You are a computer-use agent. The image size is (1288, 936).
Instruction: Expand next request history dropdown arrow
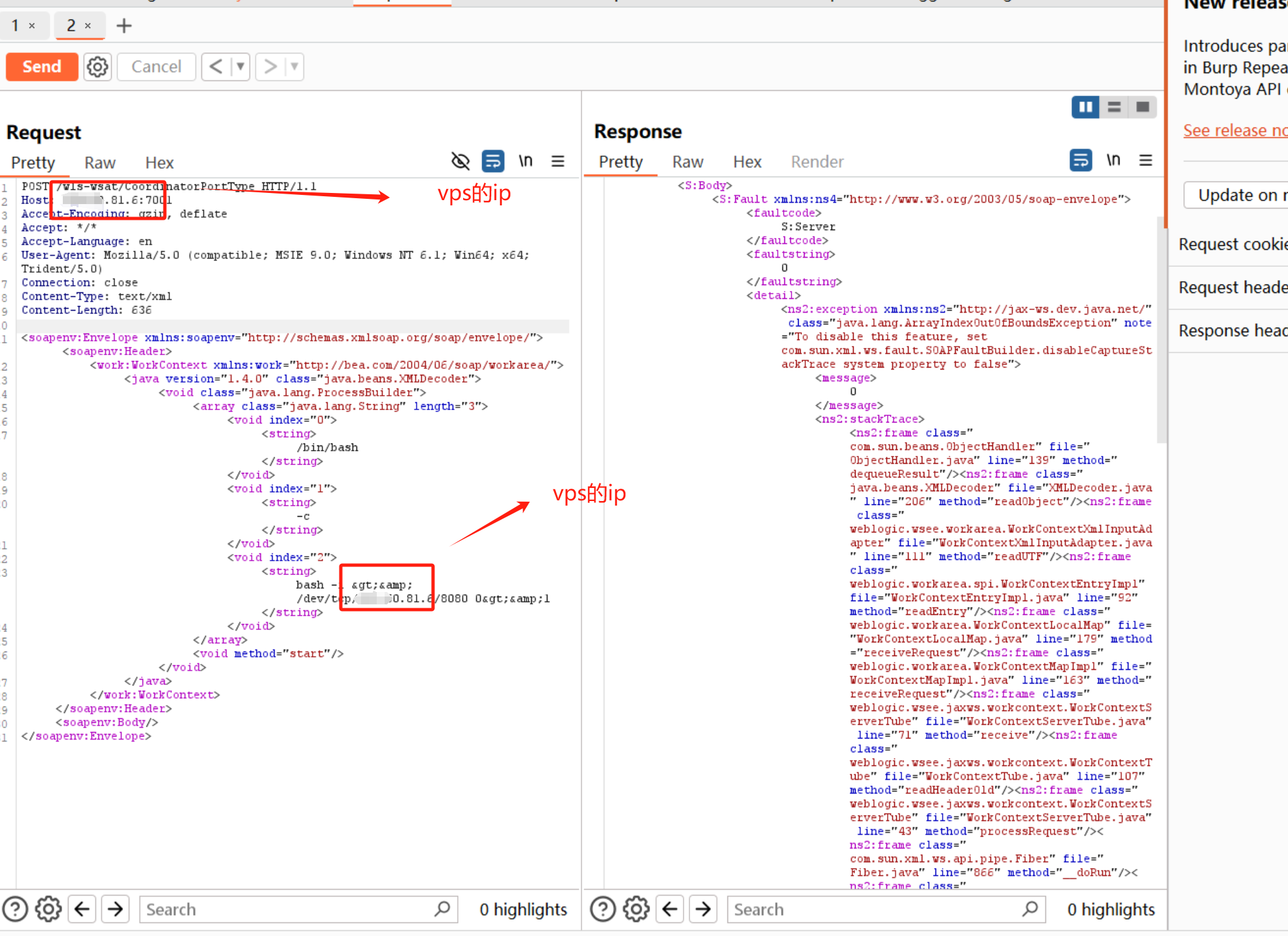tap(294, 67)
